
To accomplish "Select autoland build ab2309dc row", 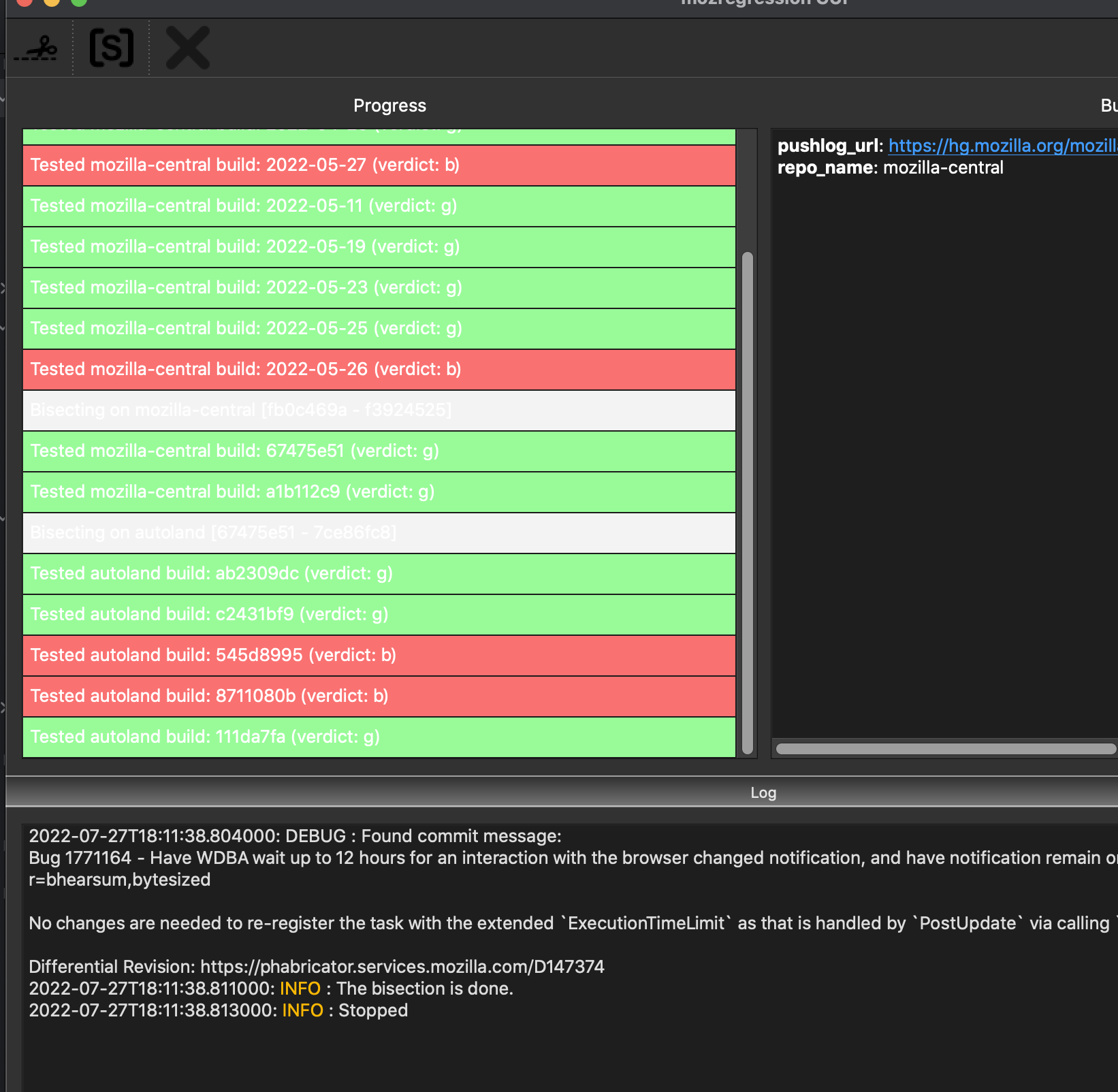I will pyautogui.click(x=379, y=574).
